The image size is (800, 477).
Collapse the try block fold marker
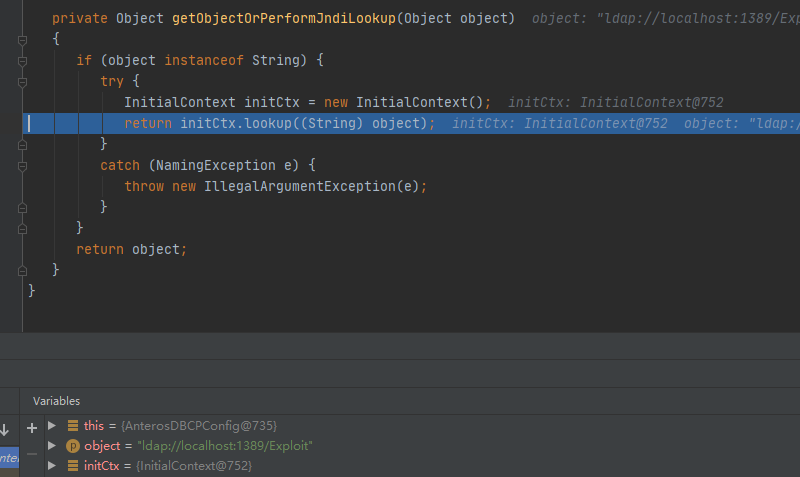[x=22, y=81]
